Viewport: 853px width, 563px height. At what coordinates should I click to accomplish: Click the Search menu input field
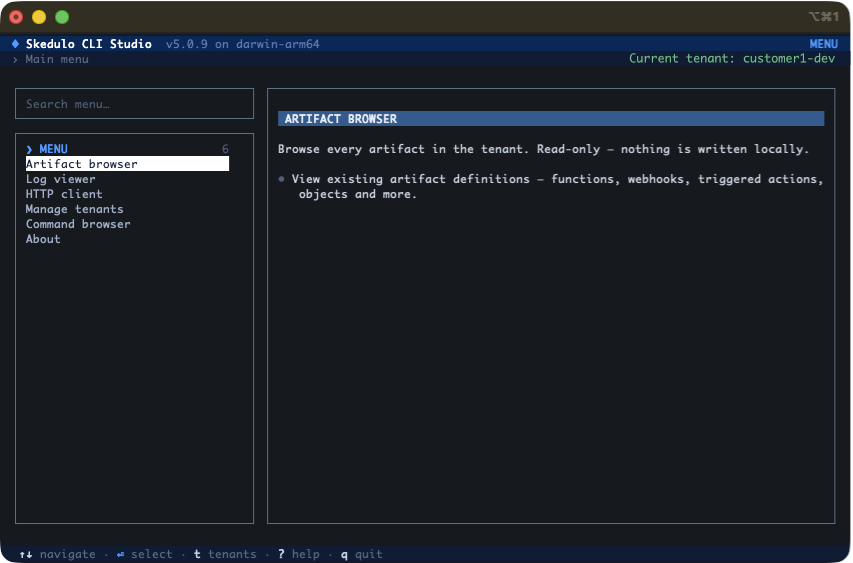(x=134, y=103)
